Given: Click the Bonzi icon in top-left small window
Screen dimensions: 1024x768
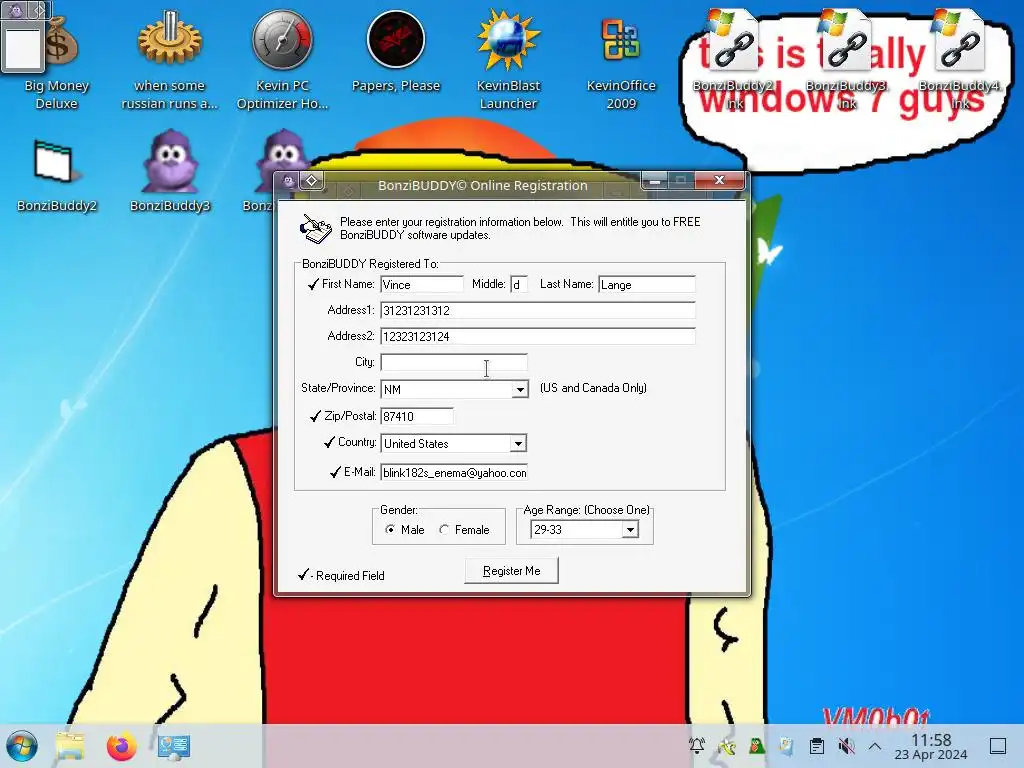Looking at the screenshot, I should [x=15, y=10].
